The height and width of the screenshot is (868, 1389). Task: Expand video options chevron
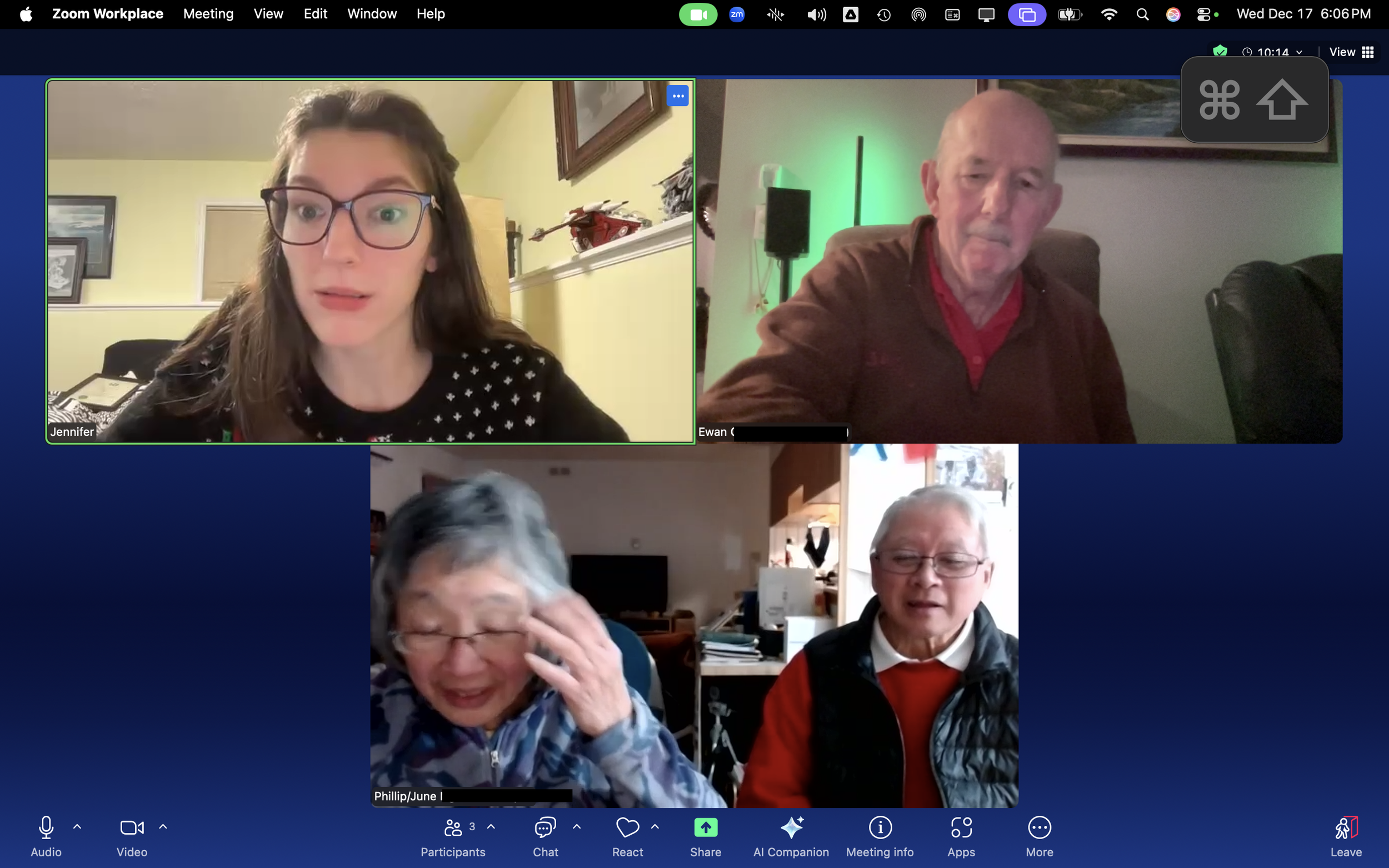163,827
